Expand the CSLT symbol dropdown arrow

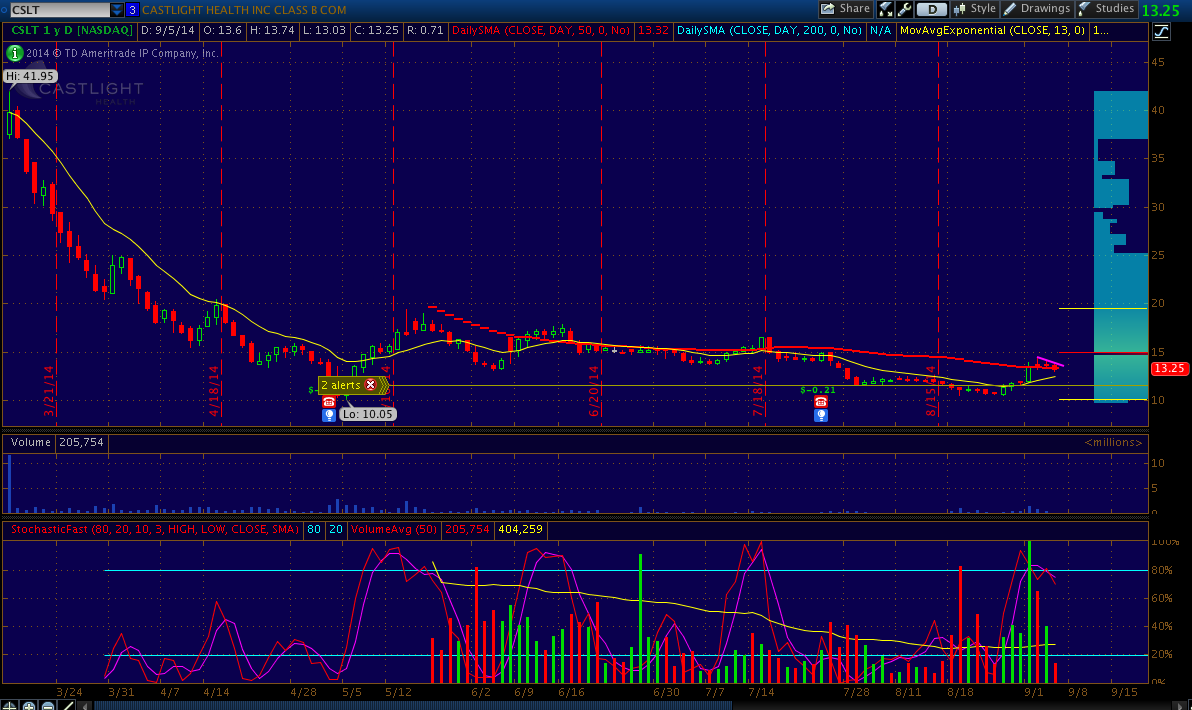117,10
